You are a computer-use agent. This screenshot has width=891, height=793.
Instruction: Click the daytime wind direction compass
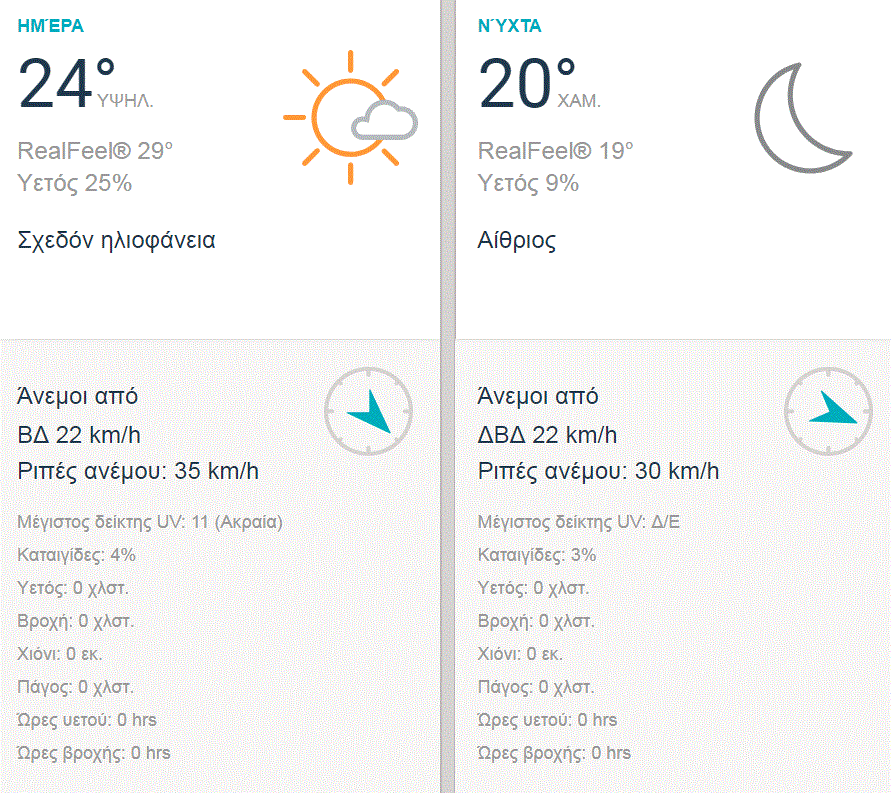[x=368, y=410]
